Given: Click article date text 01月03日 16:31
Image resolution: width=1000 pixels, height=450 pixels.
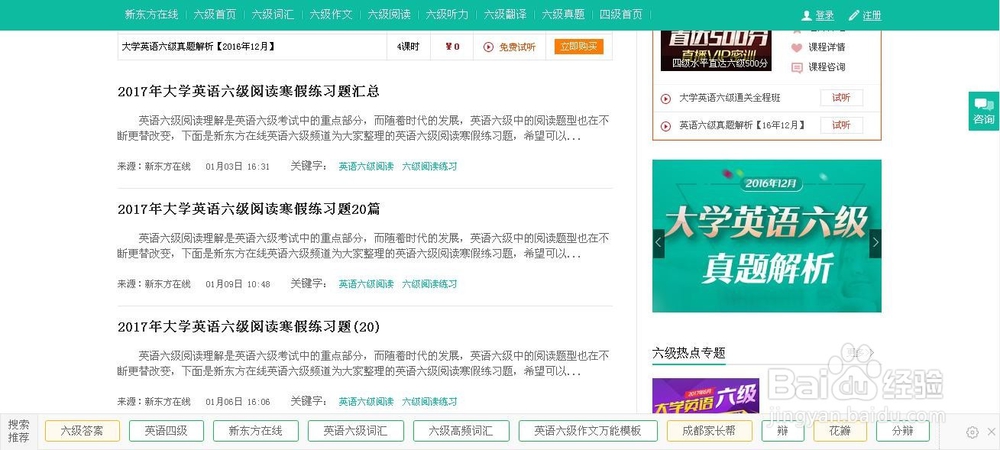Looking at the screenshot, I should tap(237, 166).
